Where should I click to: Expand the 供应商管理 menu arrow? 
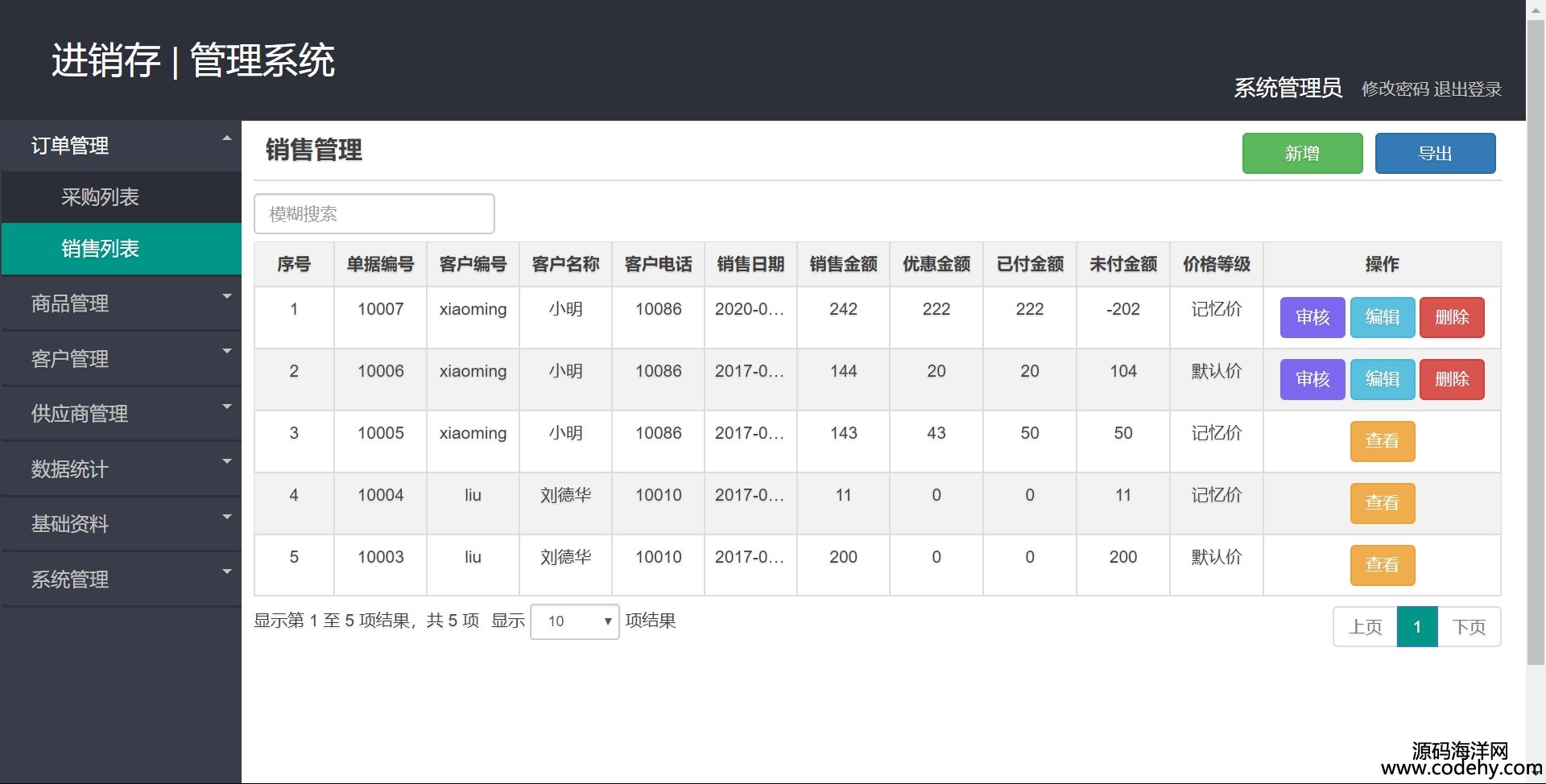click(227, 406)
